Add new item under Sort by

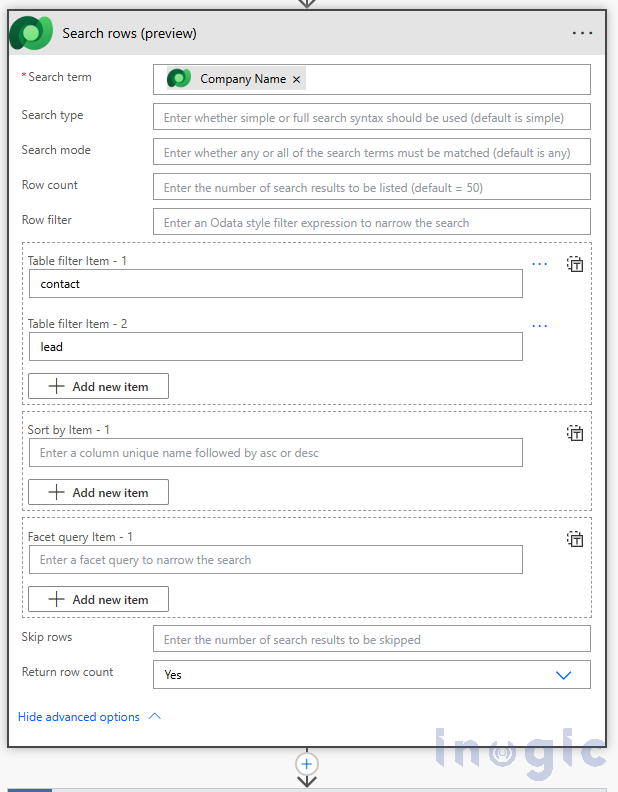98,492
